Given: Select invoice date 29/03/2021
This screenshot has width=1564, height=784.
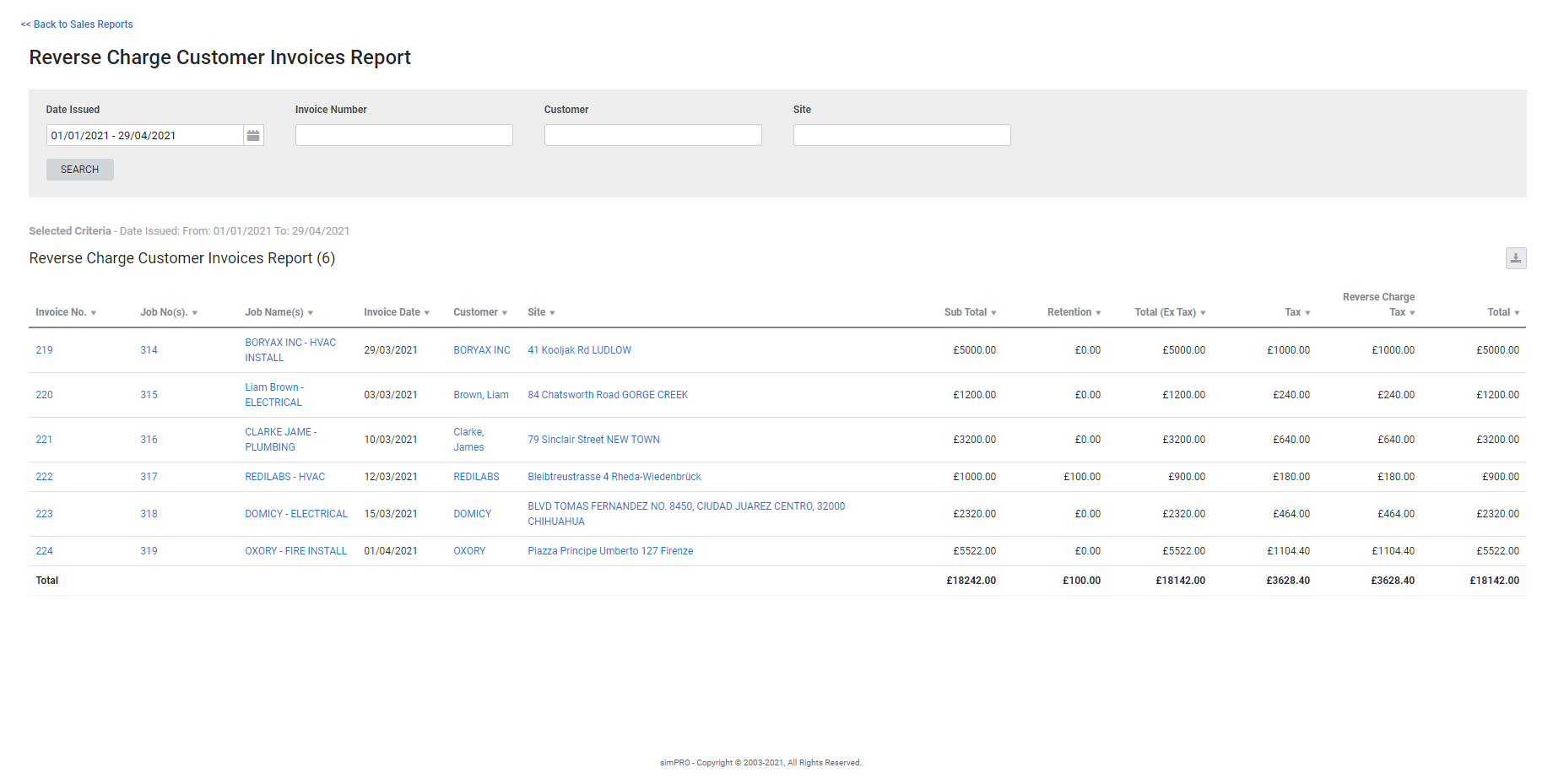Looking at the screenshot, I should click(391, 350).
